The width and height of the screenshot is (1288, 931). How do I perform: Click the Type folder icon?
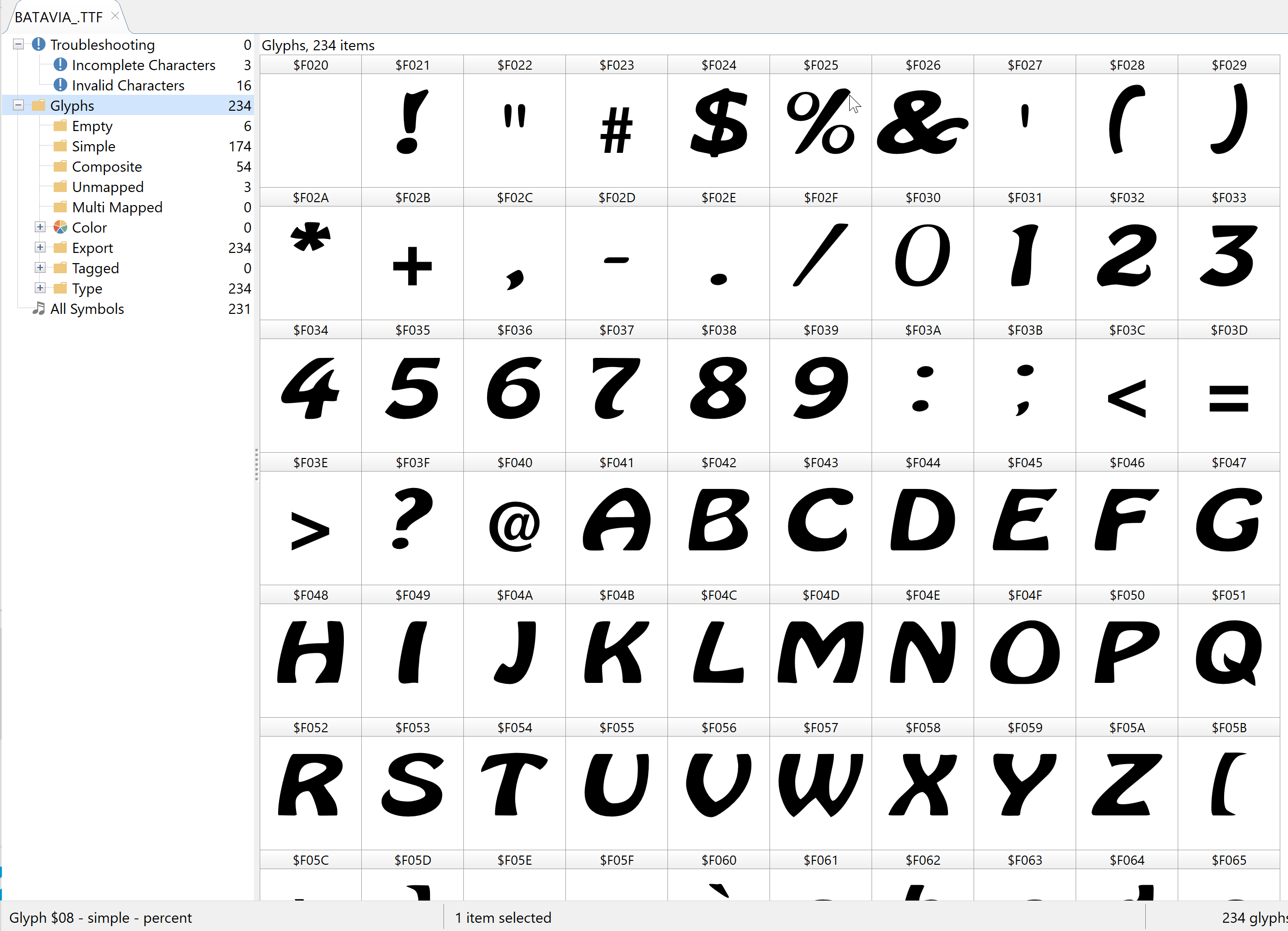click(60, 288)
